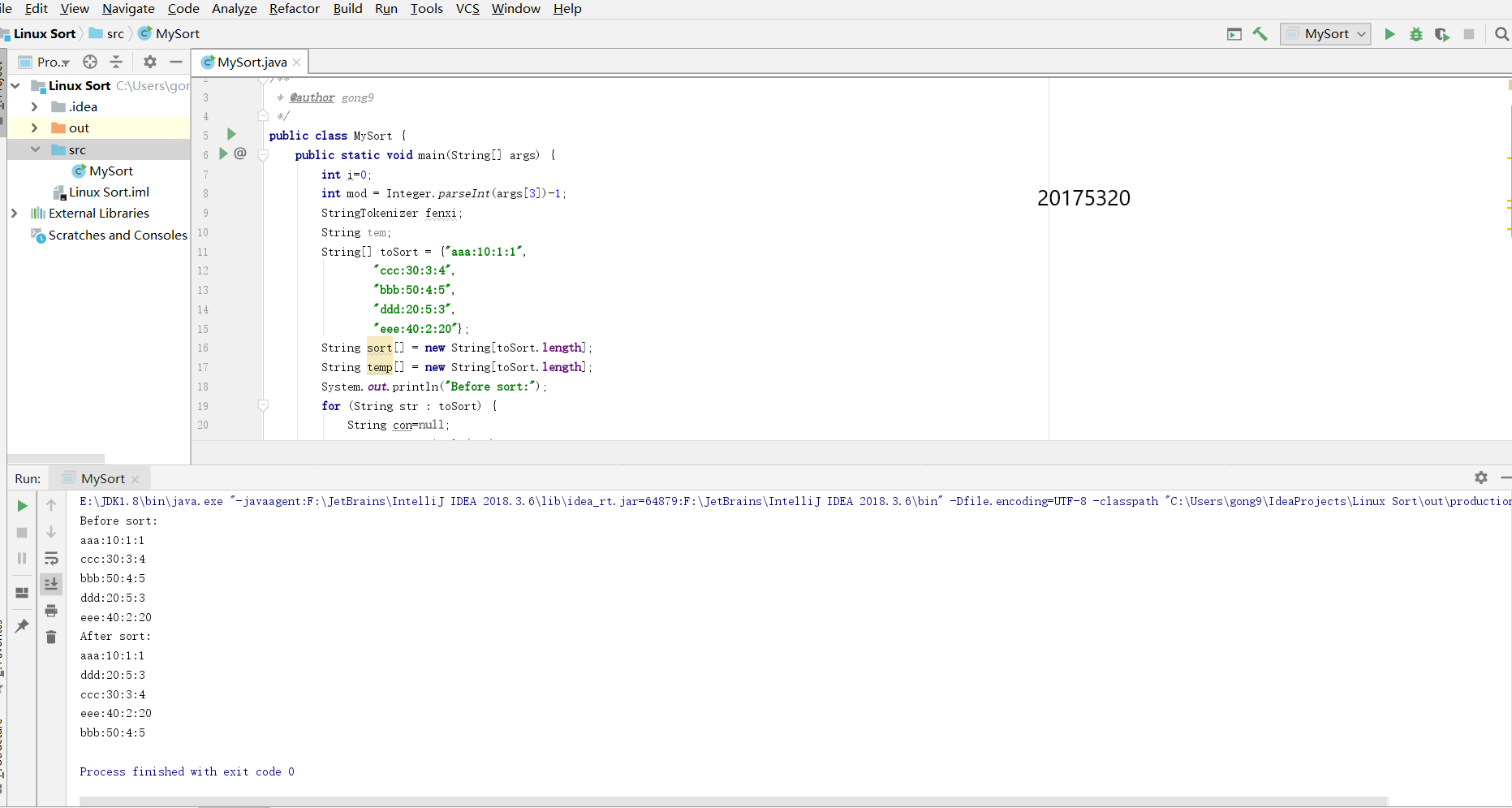Click the scroll-from-source target icon
Image resolution: width=1512 pixels, height=808 pixels.
pos(90,62)
